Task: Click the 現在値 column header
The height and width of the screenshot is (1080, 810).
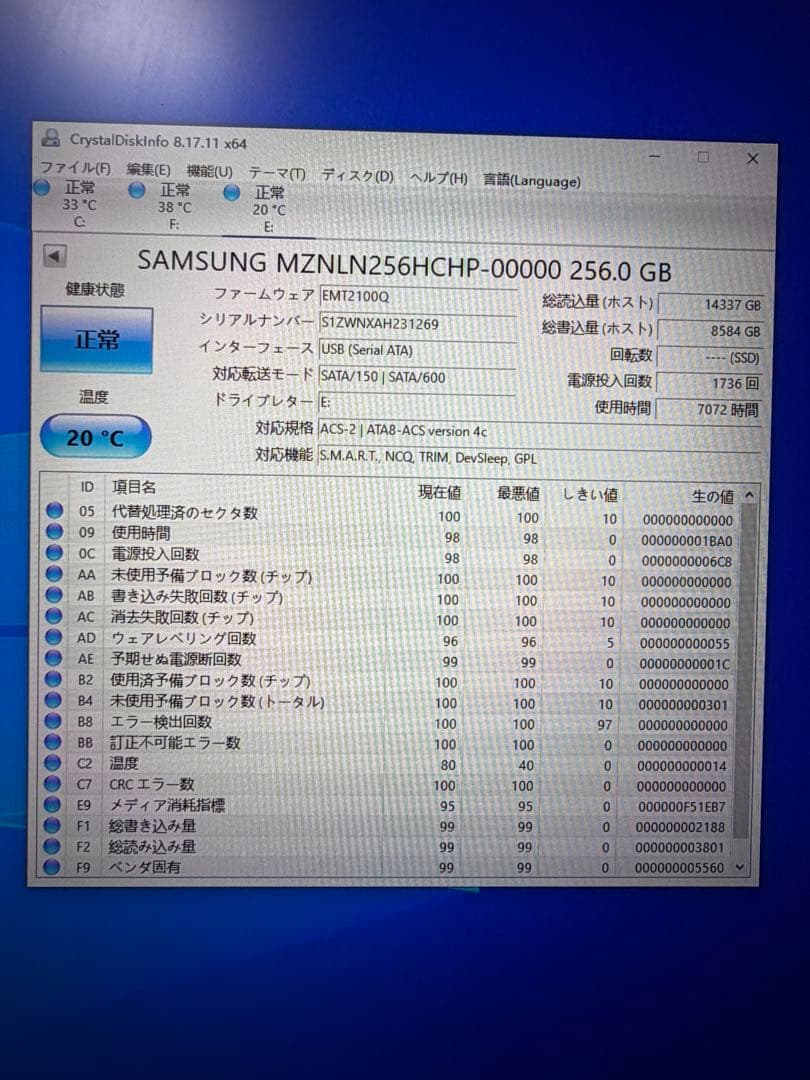Action: pyautogui.click(x=439, y=492)
